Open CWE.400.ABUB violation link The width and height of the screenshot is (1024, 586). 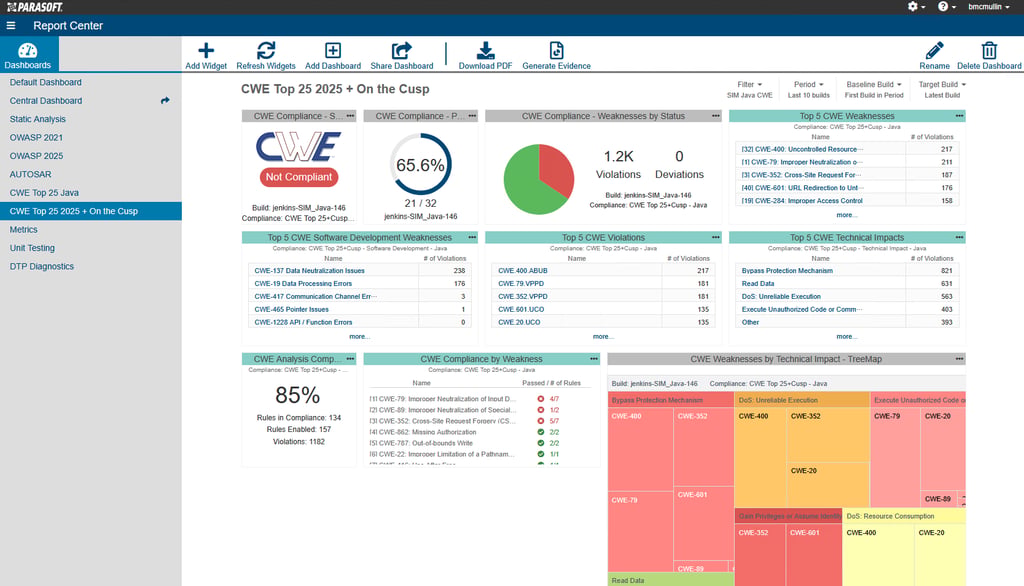click(522, 270)
